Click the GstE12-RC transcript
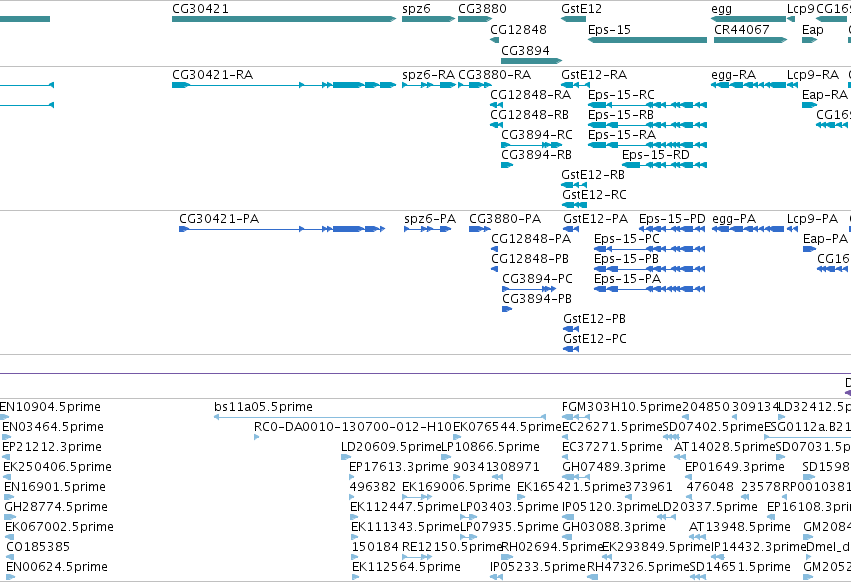The height and width of the screenshot is (582, 851). coord(574,205)
